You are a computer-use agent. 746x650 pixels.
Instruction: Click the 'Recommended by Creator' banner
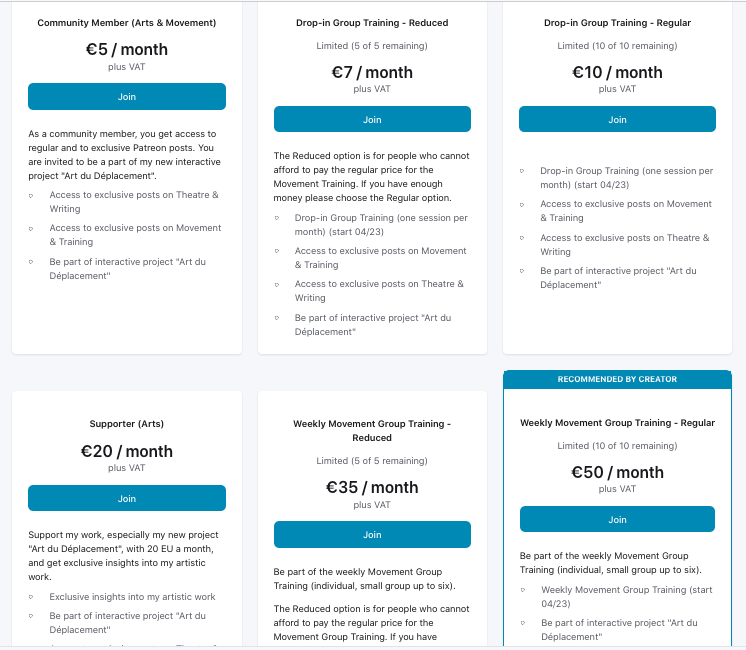click(617, 379)
